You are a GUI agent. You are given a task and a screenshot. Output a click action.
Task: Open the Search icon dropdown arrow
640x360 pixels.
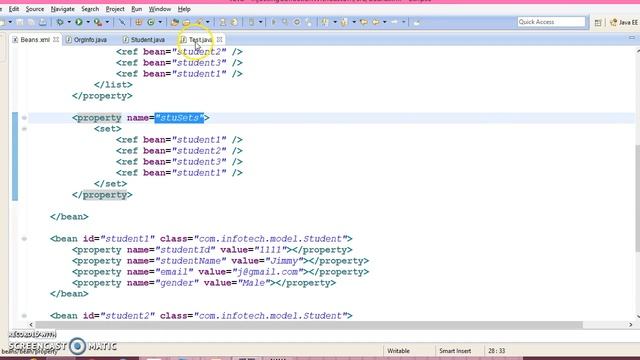pos(208,22)
